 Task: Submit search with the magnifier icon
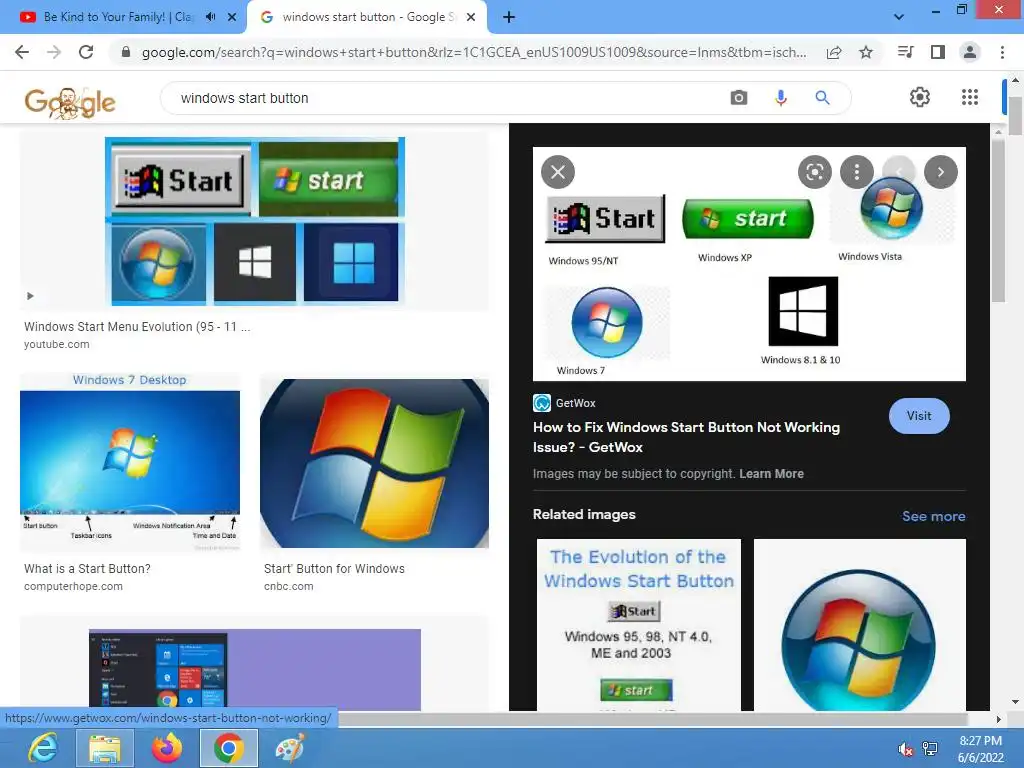coord(822,98)
